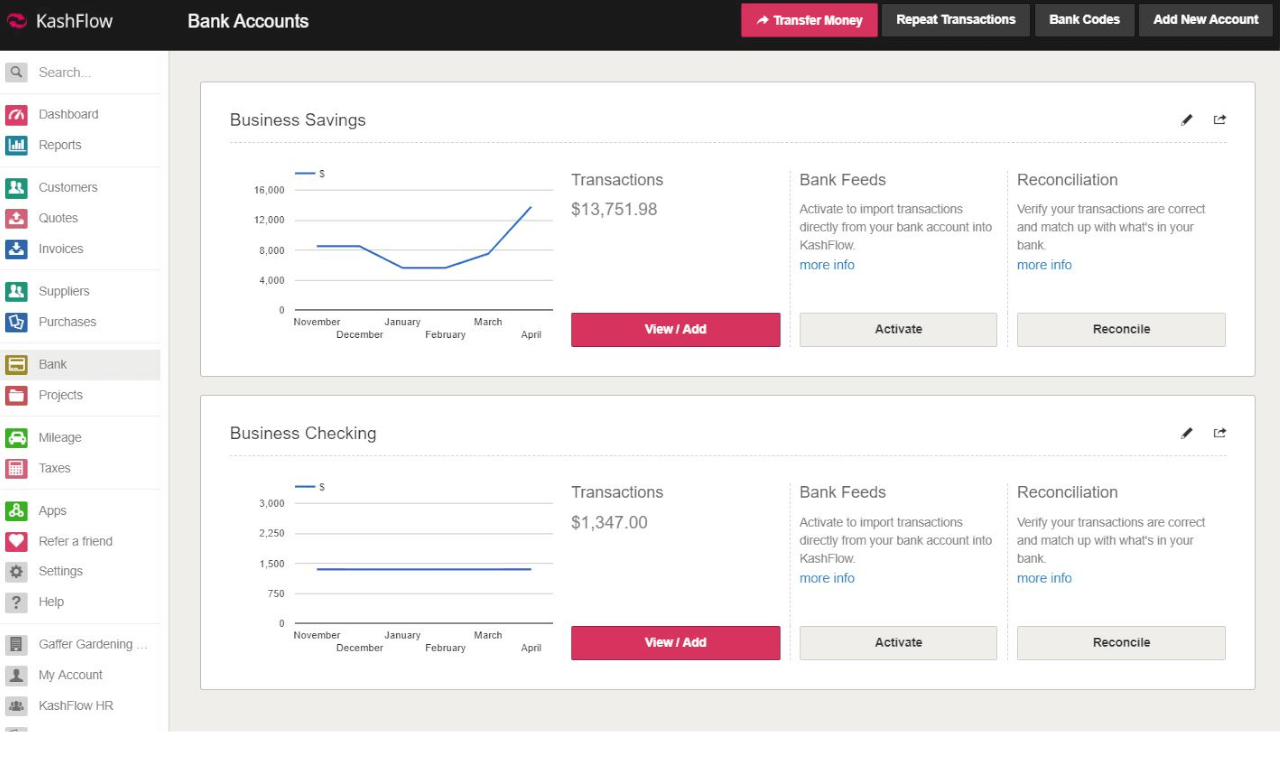Viewport: 1280px width, 774px height.
Task: Click the Settings gear icon
Action: tap(16, 571)
